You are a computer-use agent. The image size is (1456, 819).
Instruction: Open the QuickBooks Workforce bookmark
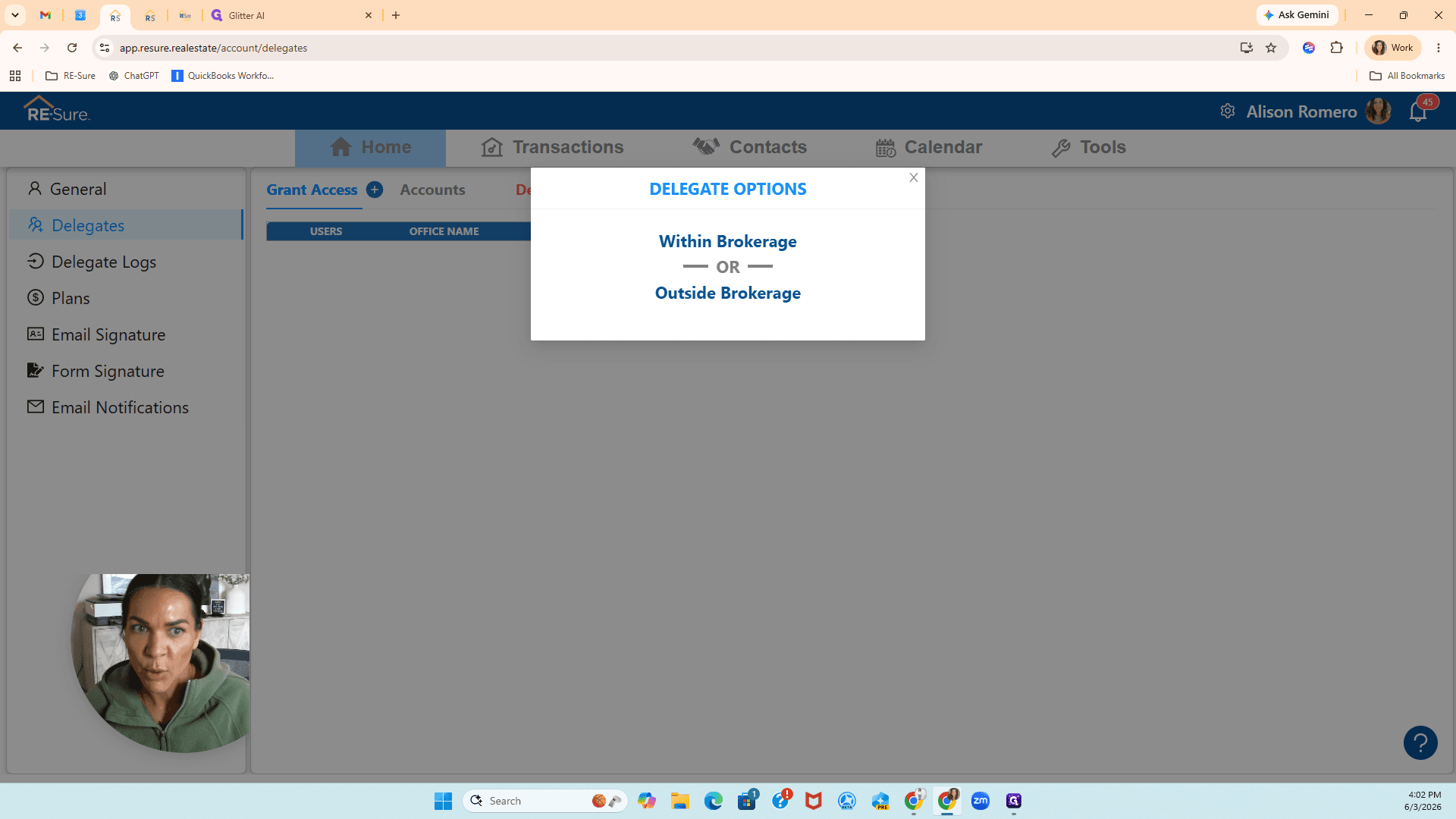point(223,76)
